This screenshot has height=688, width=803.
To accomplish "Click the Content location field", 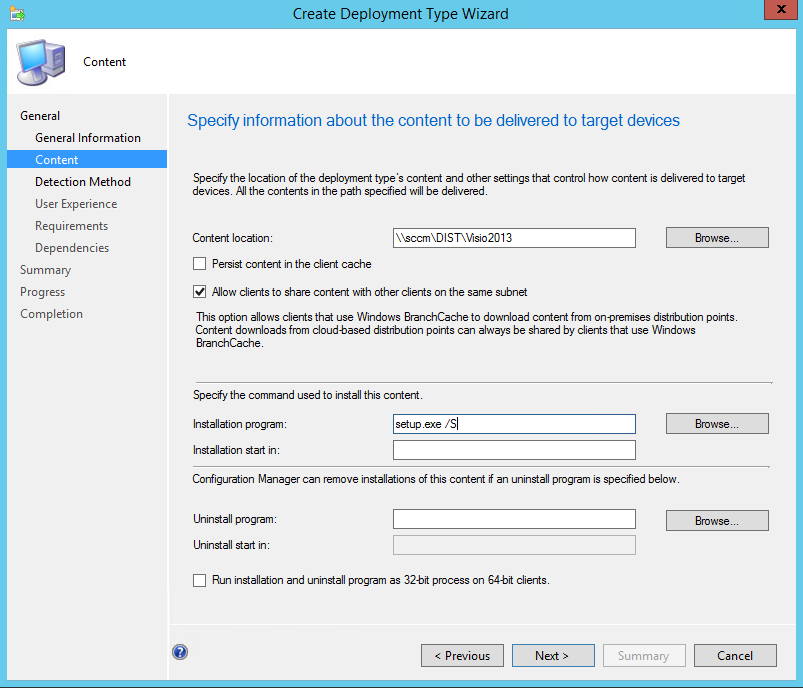I will pos(514,238).
